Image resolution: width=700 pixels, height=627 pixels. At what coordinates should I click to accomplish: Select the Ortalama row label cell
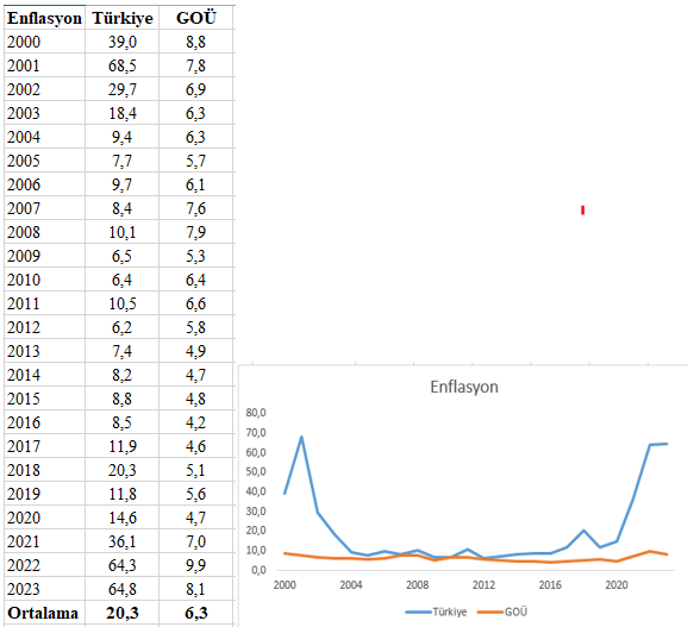tap(42, 611)
